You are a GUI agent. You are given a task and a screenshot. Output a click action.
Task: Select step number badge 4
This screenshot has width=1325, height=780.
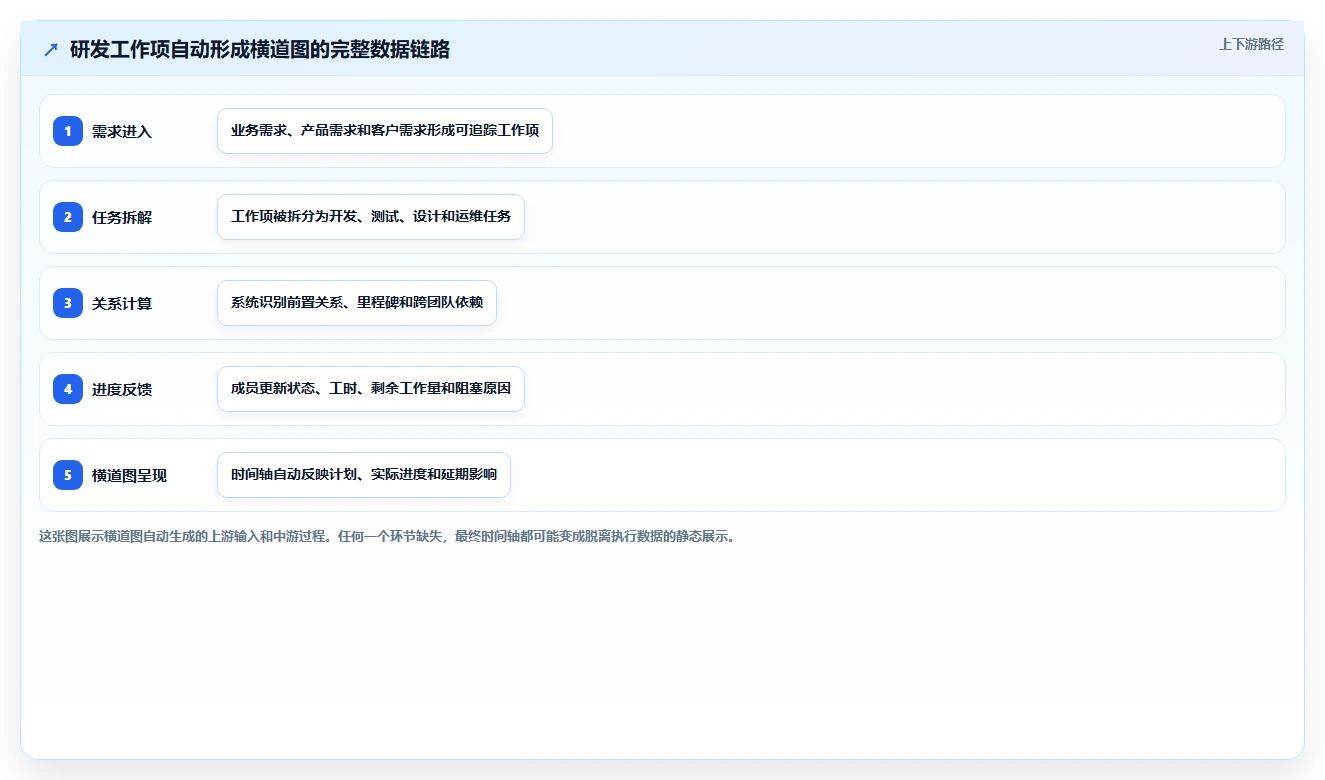pos(68,389)
